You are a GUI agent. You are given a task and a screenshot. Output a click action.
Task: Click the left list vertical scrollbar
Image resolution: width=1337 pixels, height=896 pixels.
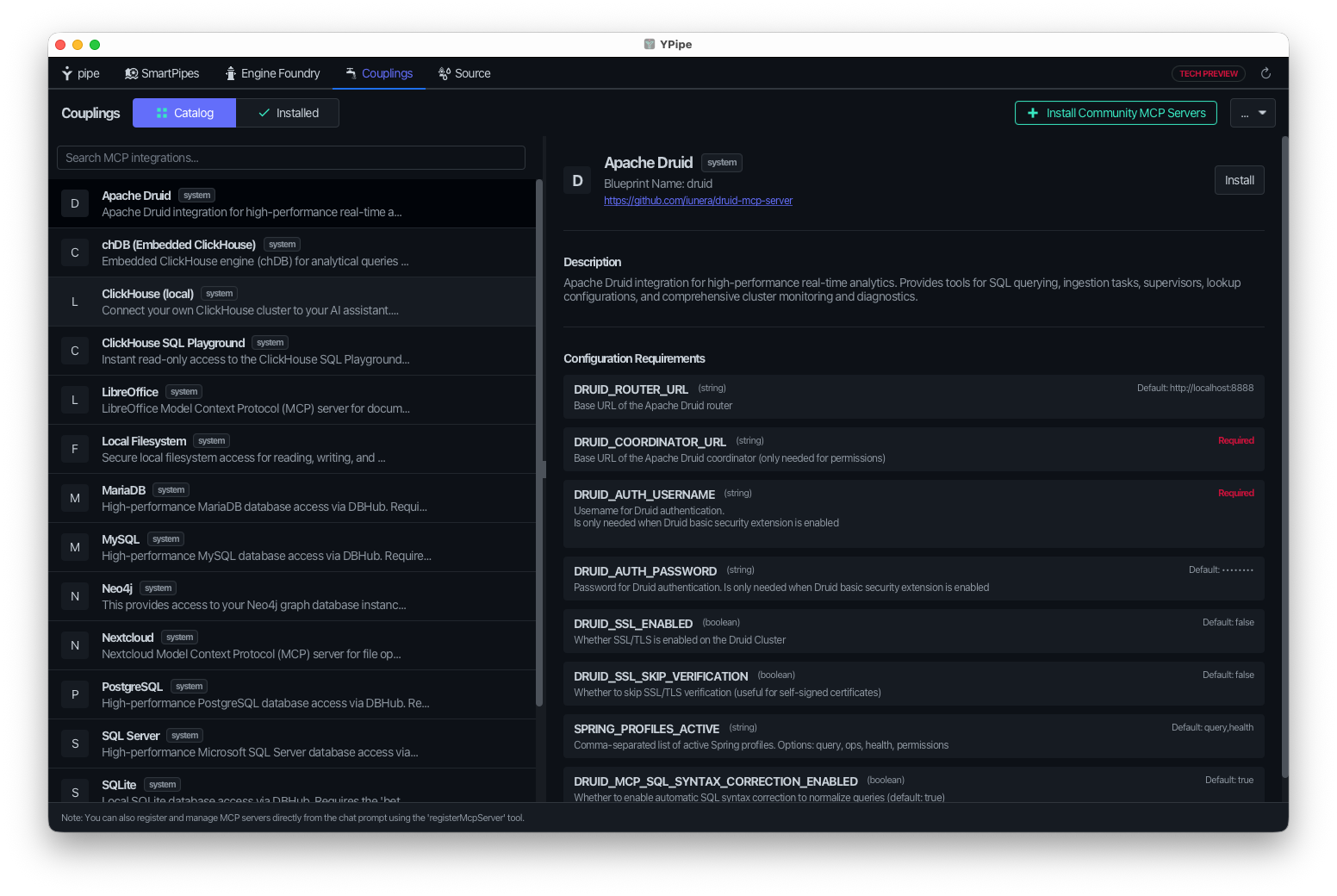539,443
